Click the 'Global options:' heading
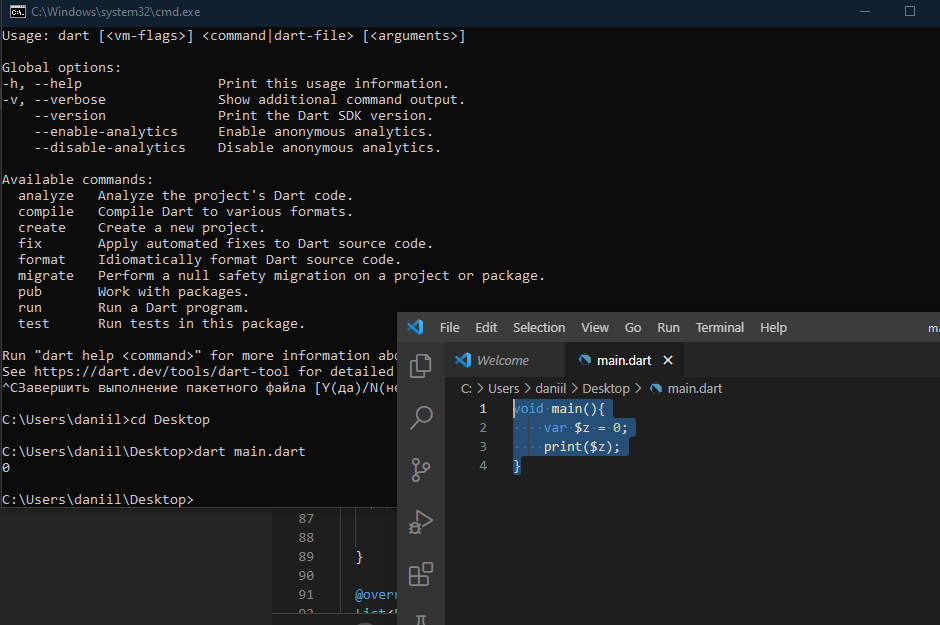 point(61,68)
